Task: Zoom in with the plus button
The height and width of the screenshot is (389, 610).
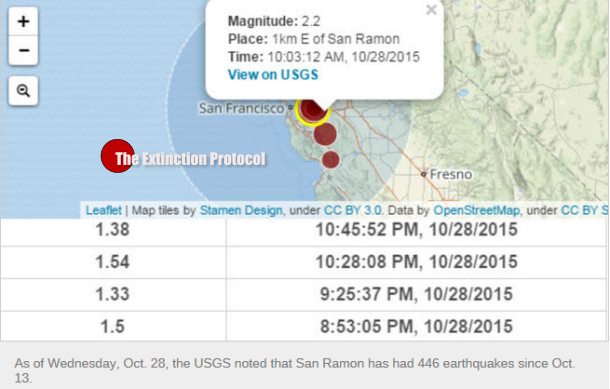Action: (x=23, y=21)
